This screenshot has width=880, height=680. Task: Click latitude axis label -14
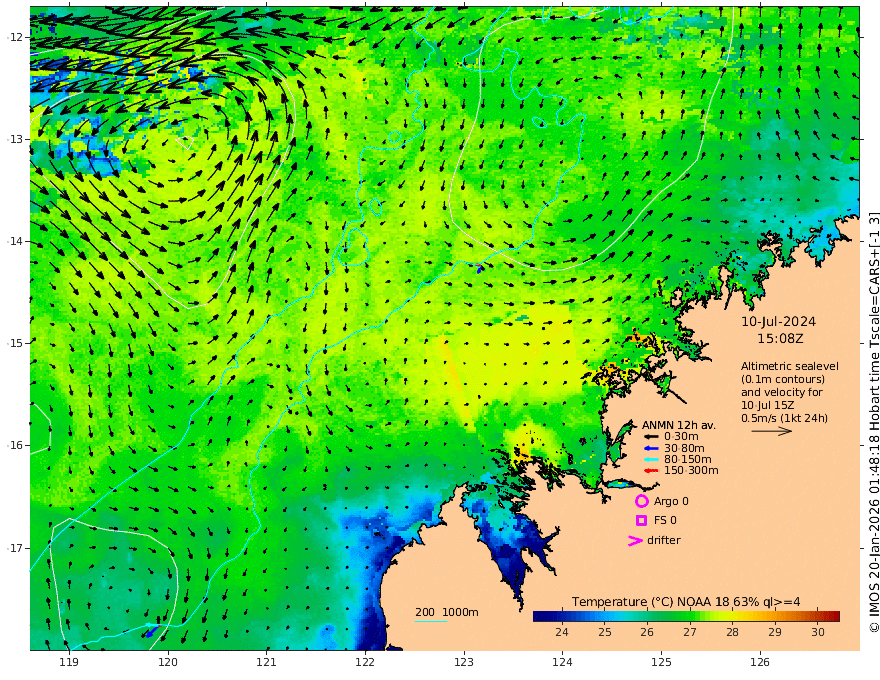coord(15,241)
